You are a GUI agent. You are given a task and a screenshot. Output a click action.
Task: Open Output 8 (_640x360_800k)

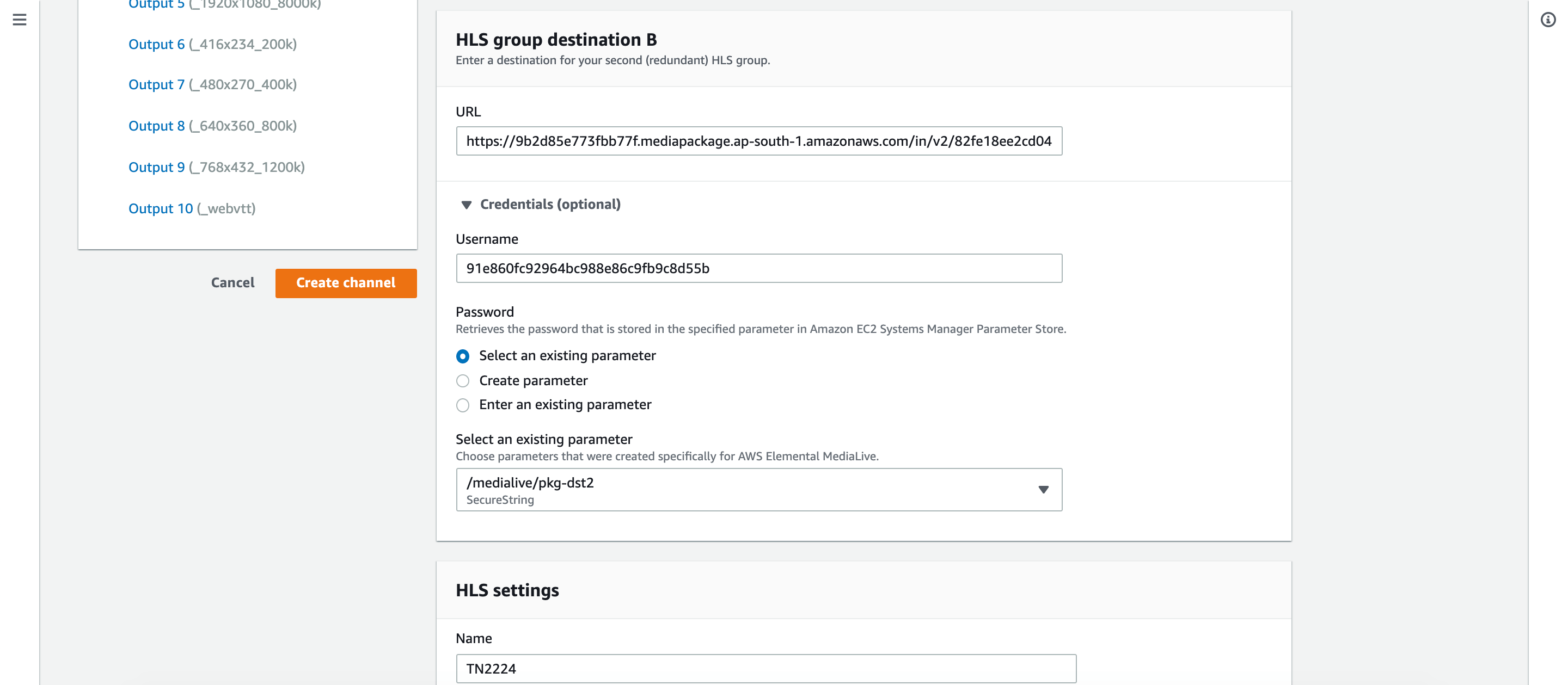click(212, 125)
